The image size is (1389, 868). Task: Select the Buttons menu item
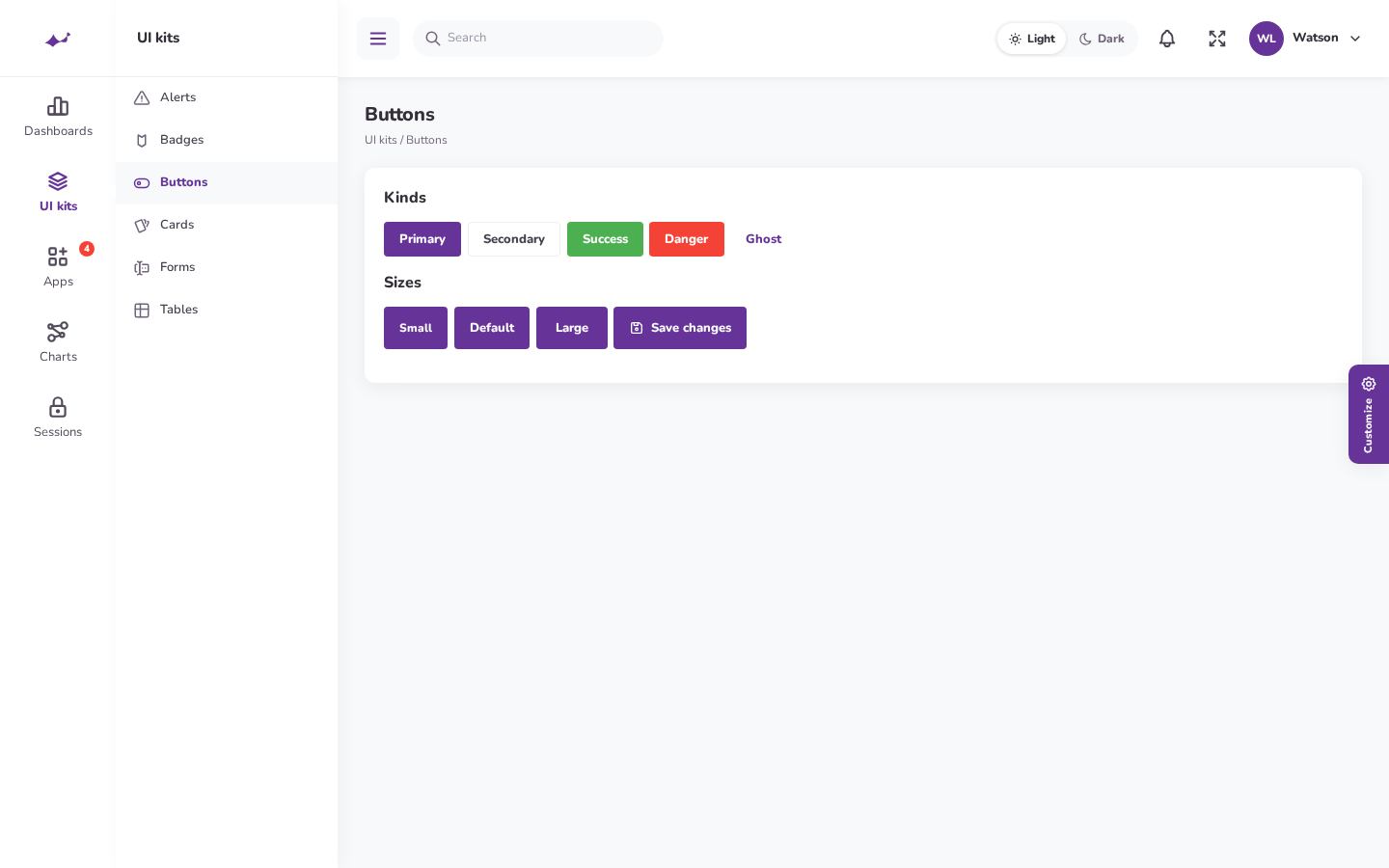[x=227, y=182]
